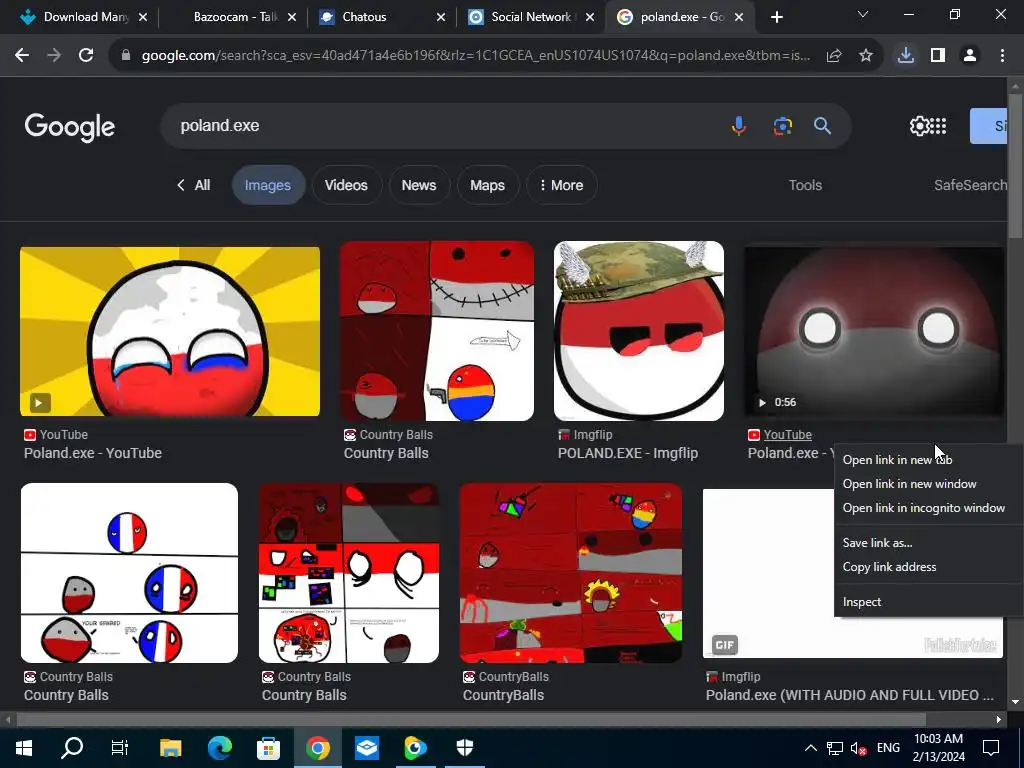Open the Tools options
1024x768 pixels.
pyautogui.click(x=805, y=185)
